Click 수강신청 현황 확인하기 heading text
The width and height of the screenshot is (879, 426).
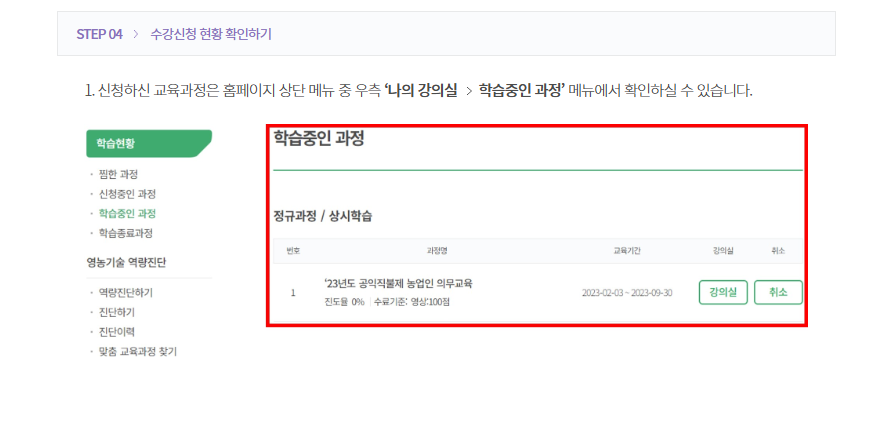211,34
